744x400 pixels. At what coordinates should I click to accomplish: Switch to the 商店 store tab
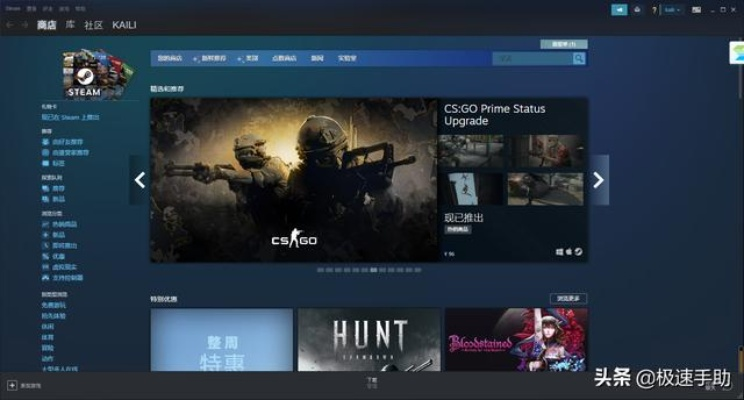(x=46, y=25)
